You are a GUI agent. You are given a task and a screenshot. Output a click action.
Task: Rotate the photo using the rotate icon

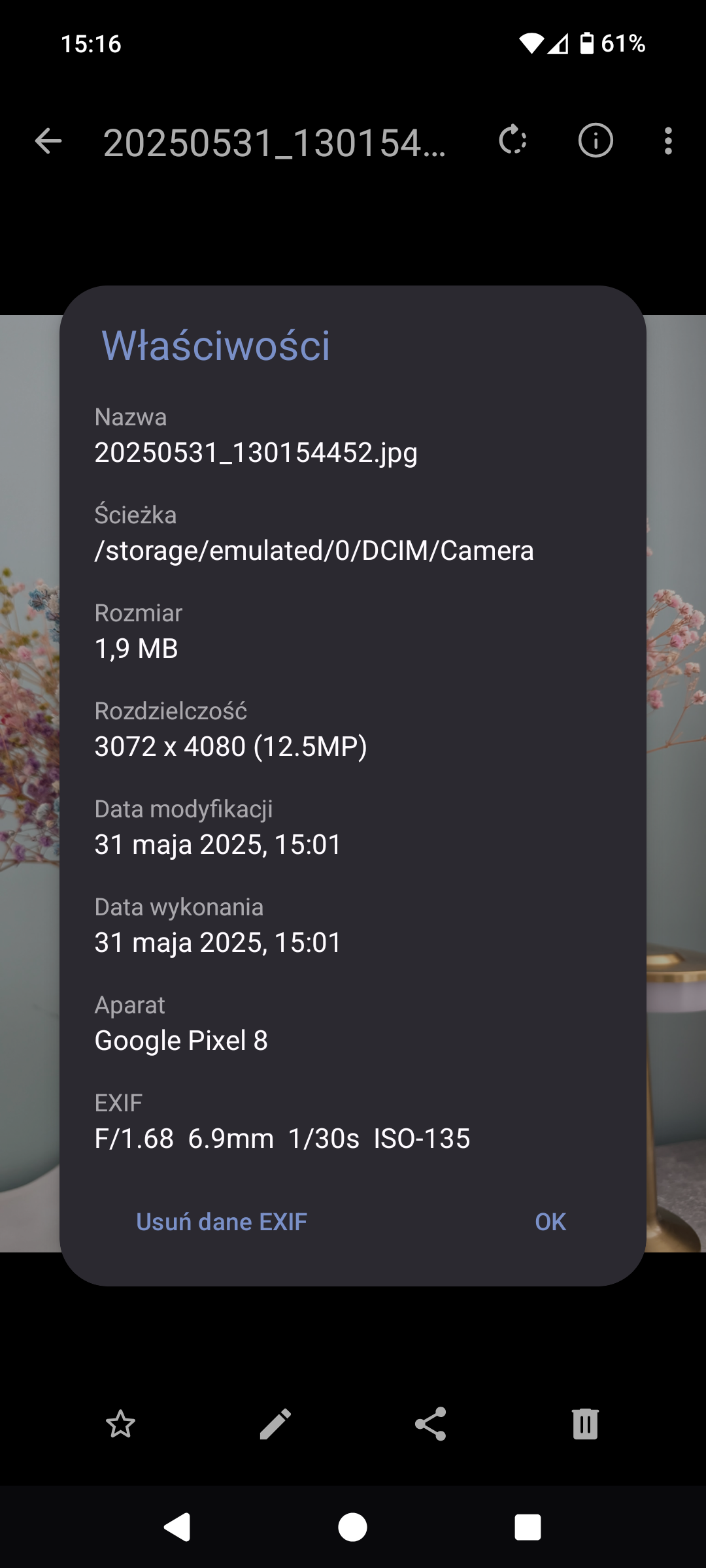point(513,140)
